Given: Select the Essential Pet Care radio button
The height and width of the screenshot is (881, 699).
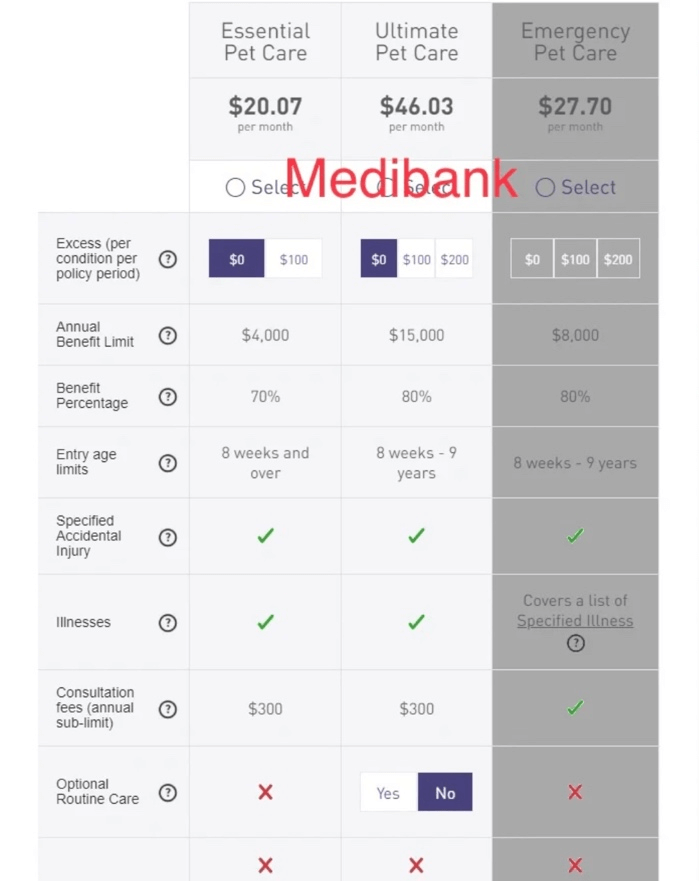Looking at the screenshot, I should point(235,187).
